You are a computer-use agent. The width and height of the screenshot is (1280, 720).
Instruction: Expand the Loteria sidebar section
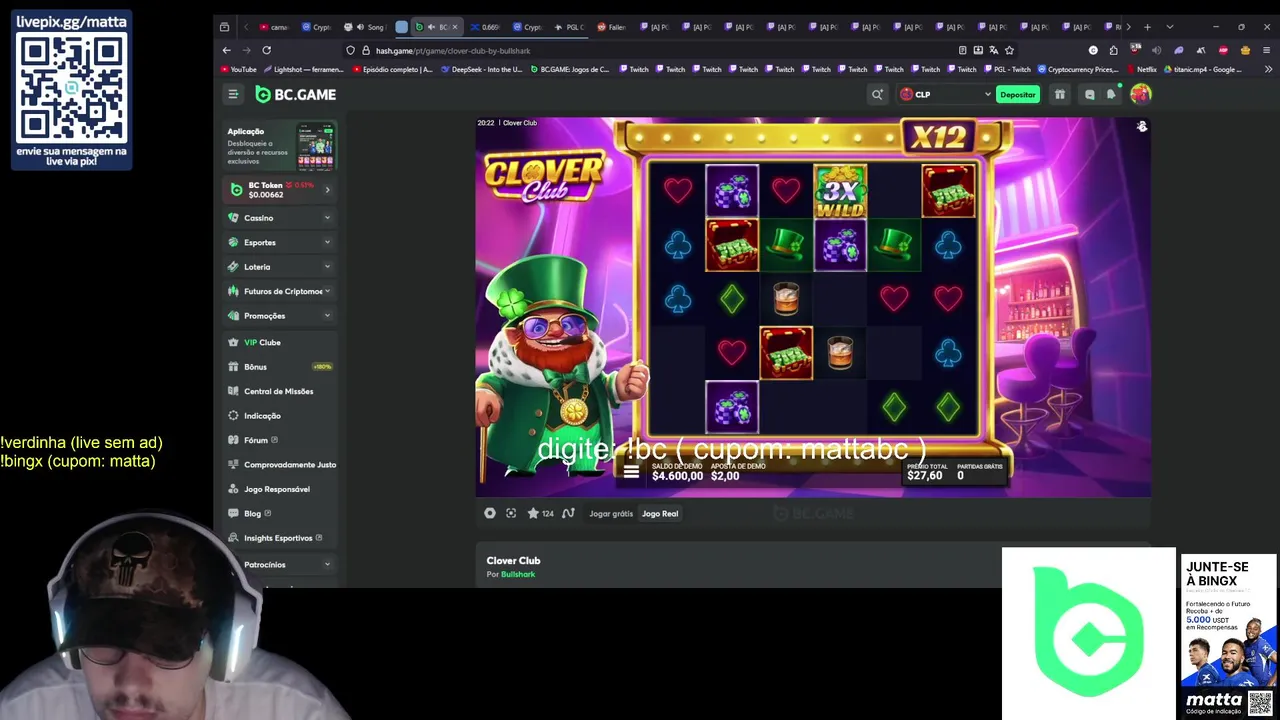(327, 267)
